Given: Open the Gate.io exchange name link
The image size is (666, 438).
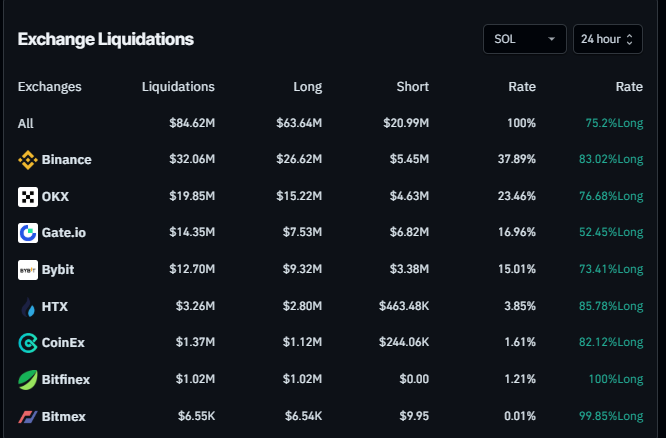Looking at the screenshot, I should [64, 233].
